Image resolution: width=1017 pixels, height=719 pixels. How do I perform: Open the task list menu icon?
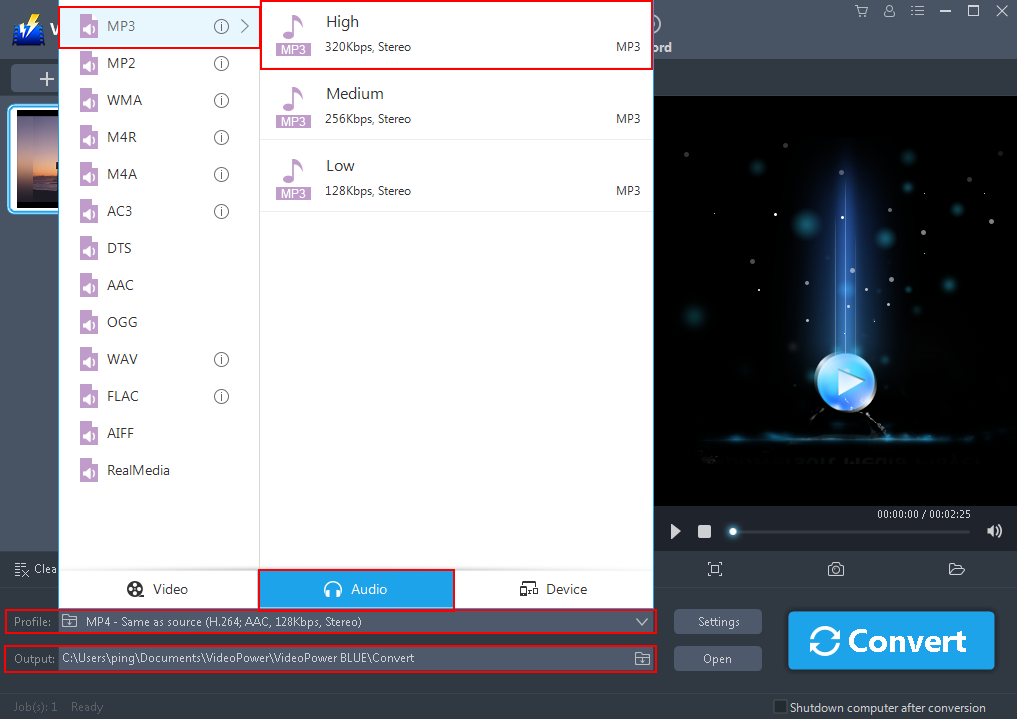(x=917, y=11)
